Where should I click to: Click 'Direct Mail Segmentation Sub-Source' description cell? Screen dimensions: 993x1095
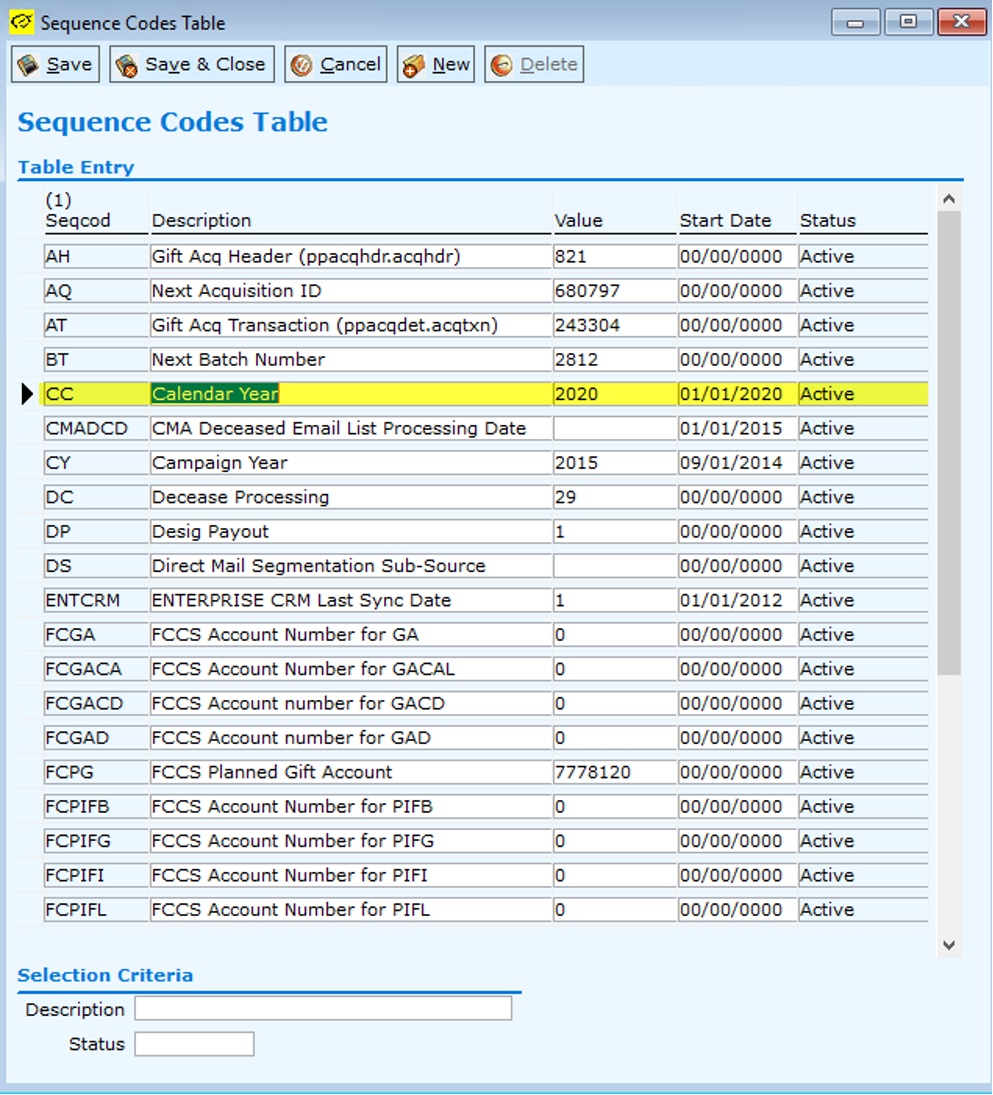pos(351,566)
